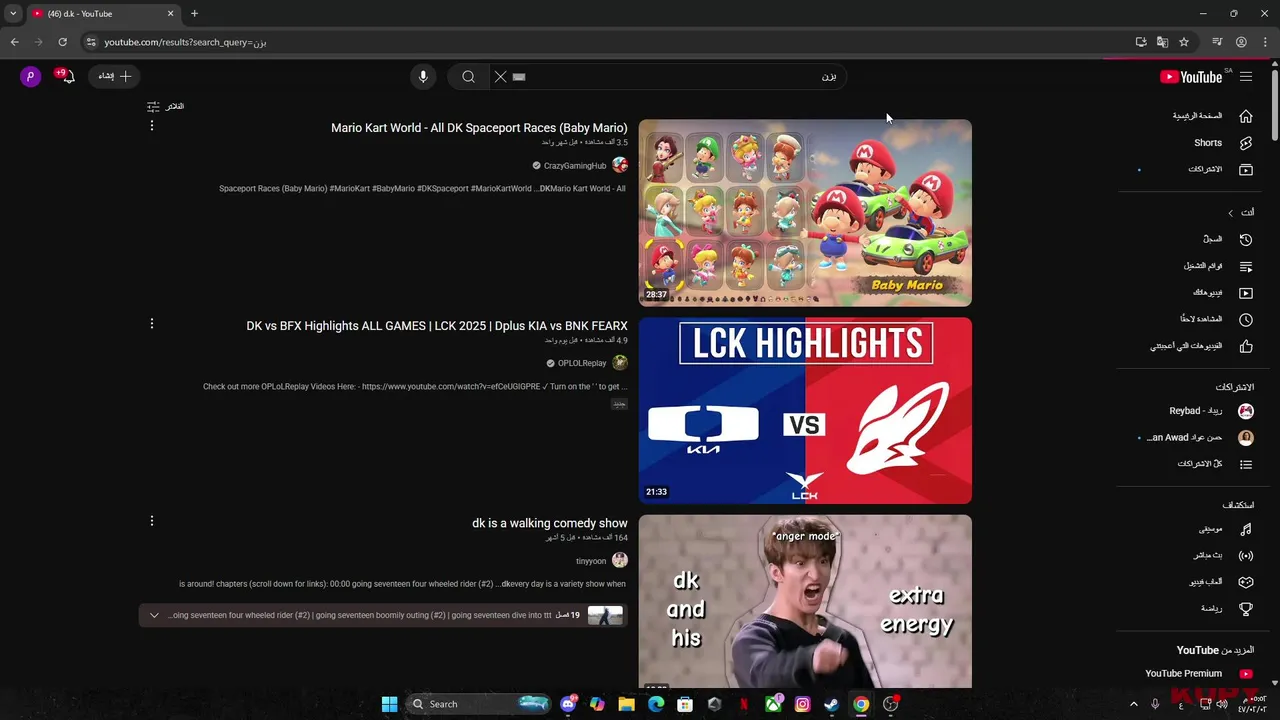Open the tinyyoon channel avatar
This screenshot has width=1280, height=720.
pyautogui.click(x=620, y=560)
